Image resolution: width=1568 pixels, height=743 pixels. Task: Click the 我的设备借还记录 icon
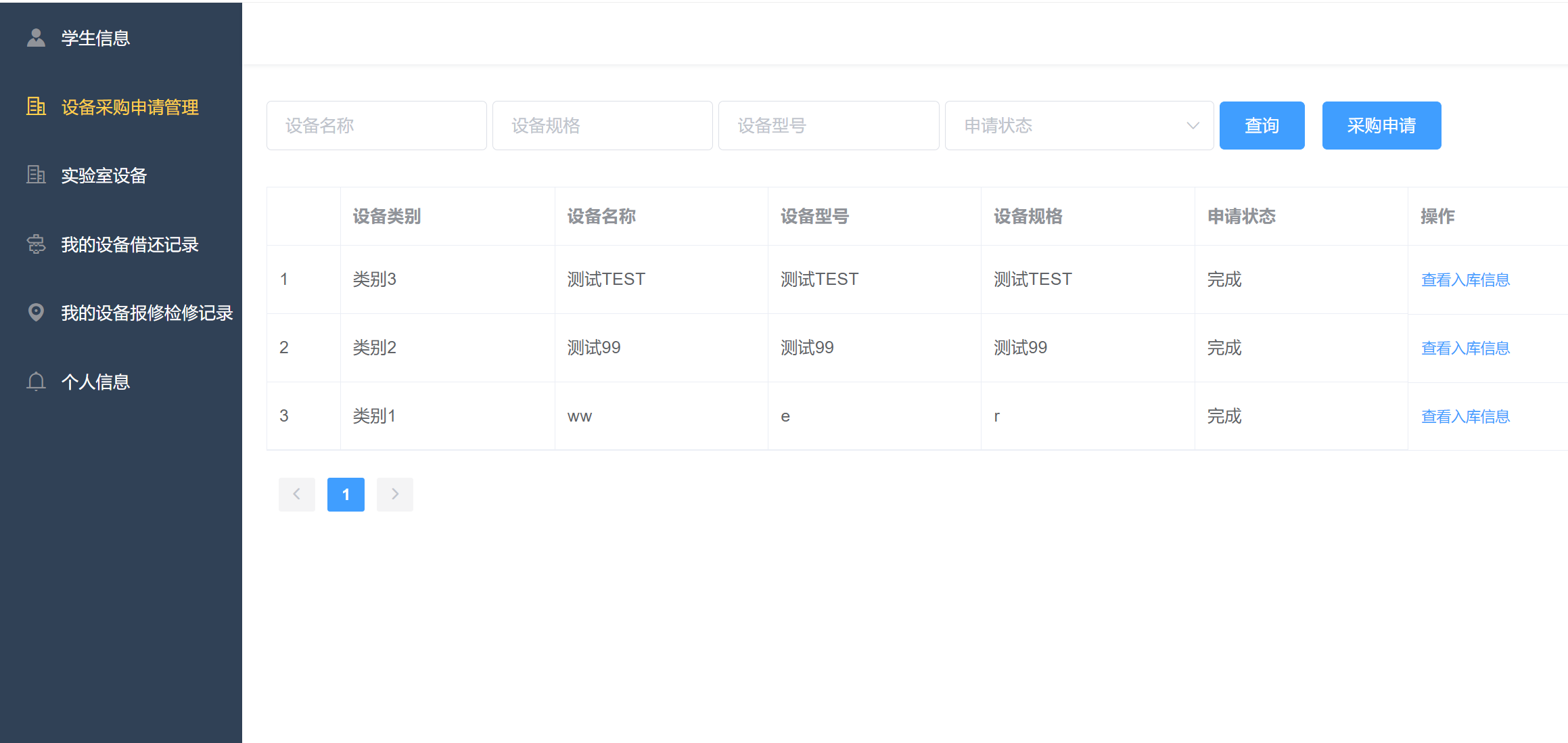tap(36, 244)
